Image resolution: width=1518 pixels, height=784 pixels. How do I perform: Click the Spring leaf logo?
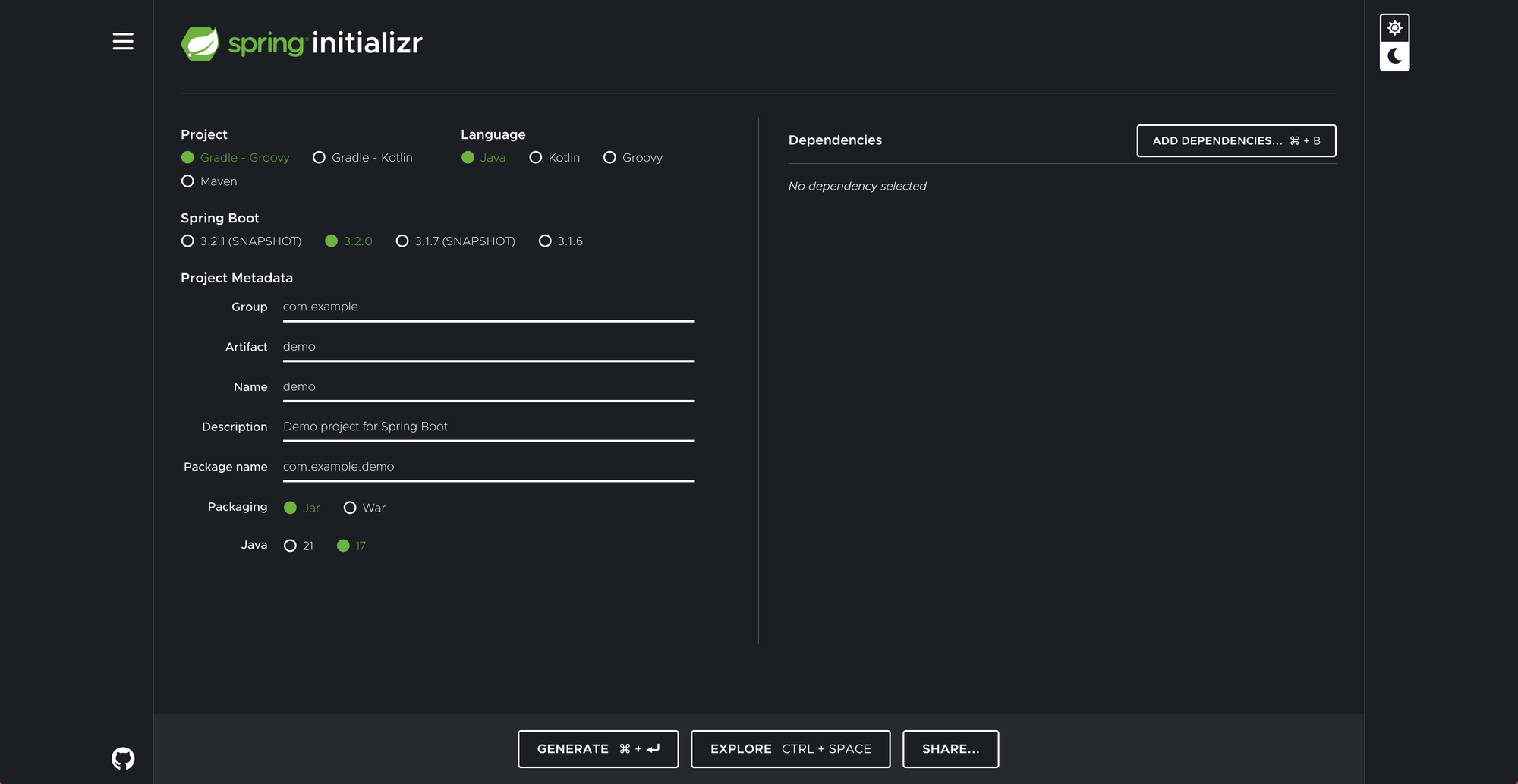(x=200, y=43)
